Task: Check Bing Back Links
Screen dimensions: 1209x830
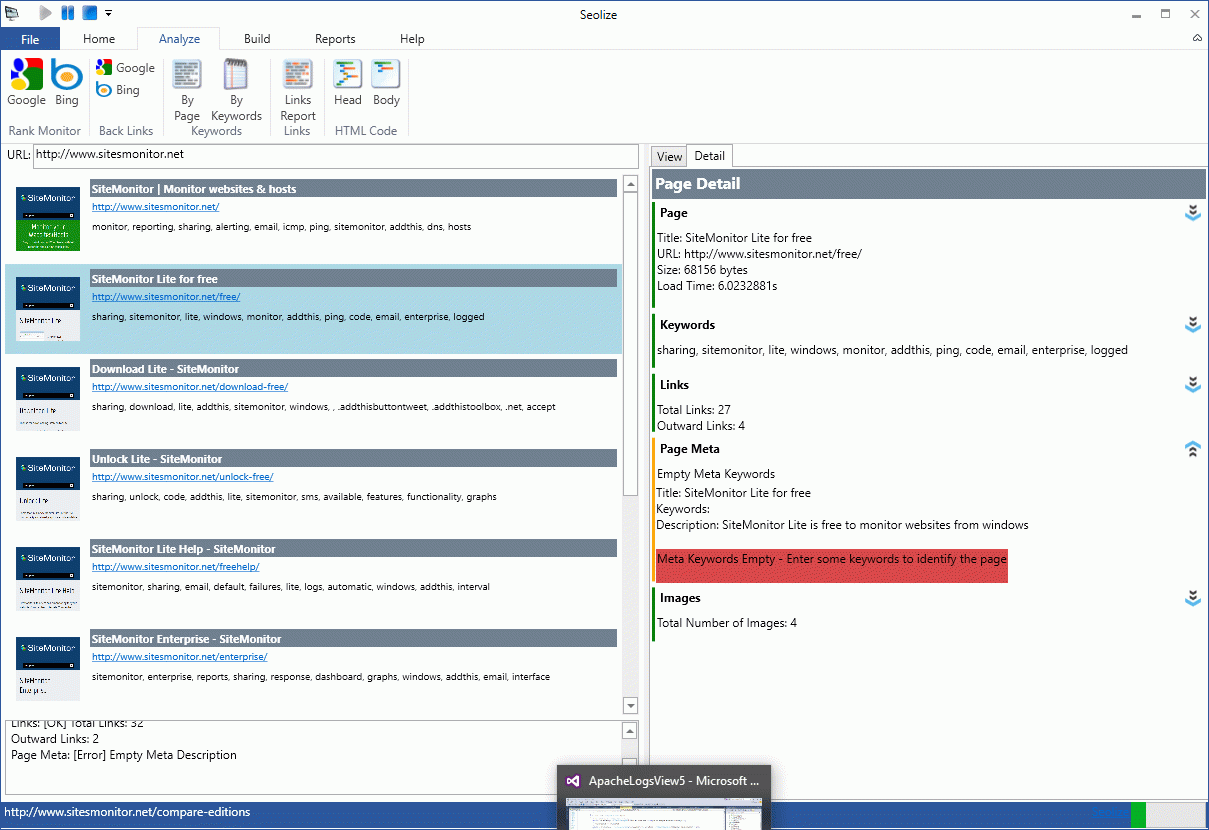Action: (118, 90)
